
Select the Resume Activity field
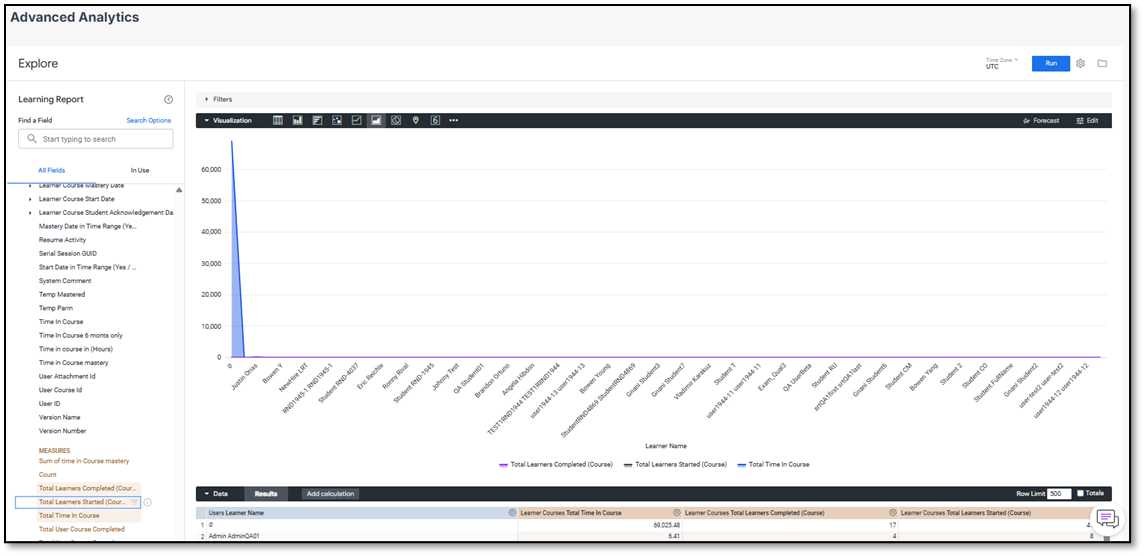pyautogui.click(x=62, y=239)
